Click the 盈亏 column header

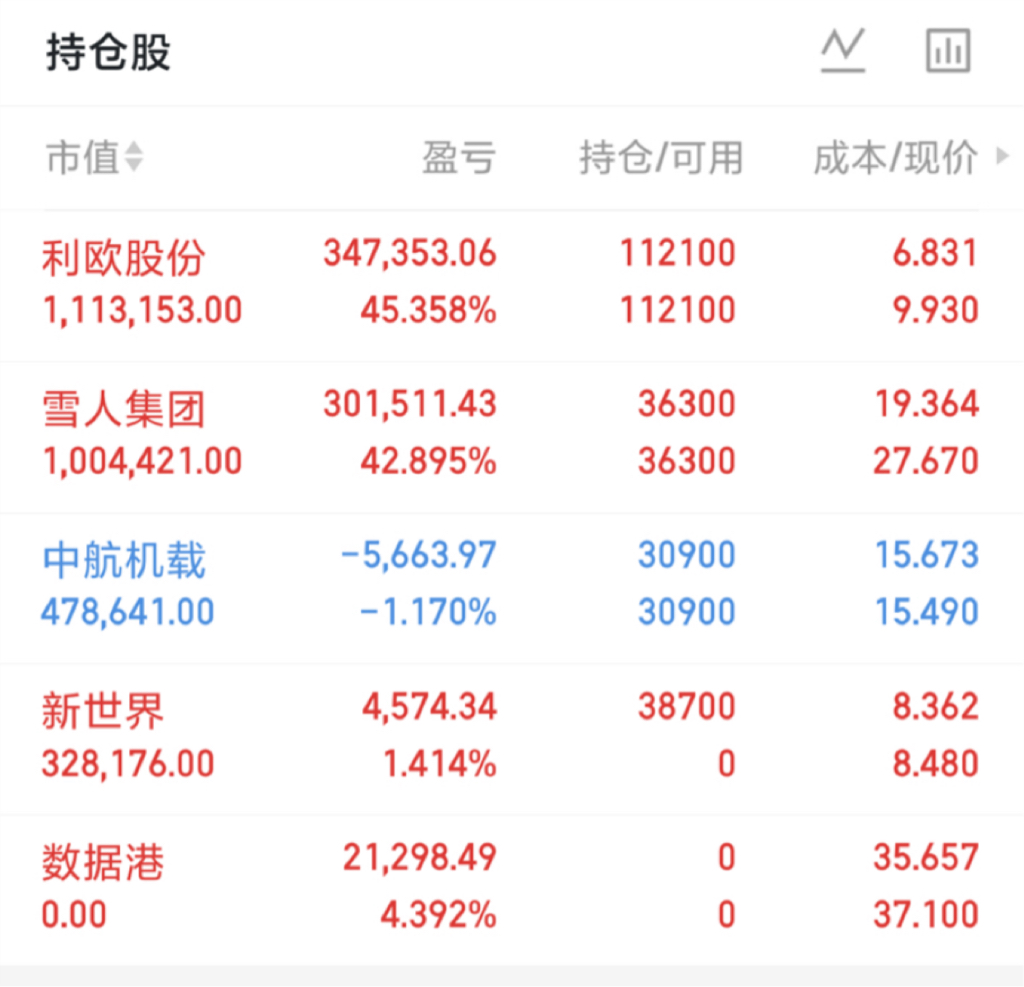458,158
